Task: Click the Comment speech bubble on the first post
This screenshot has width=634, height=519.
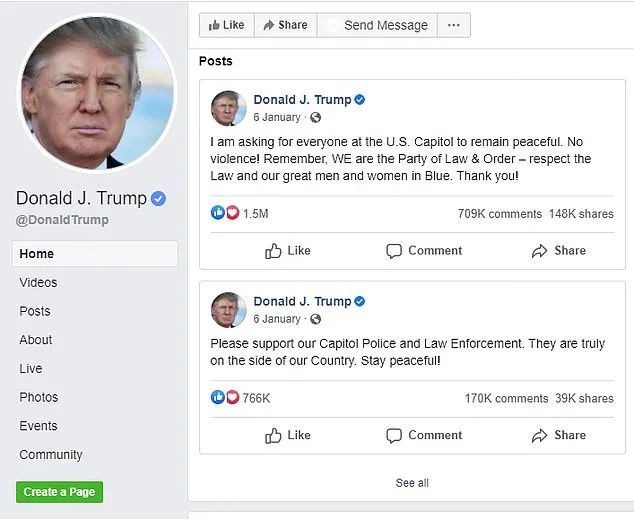Action: click(394, 251)
